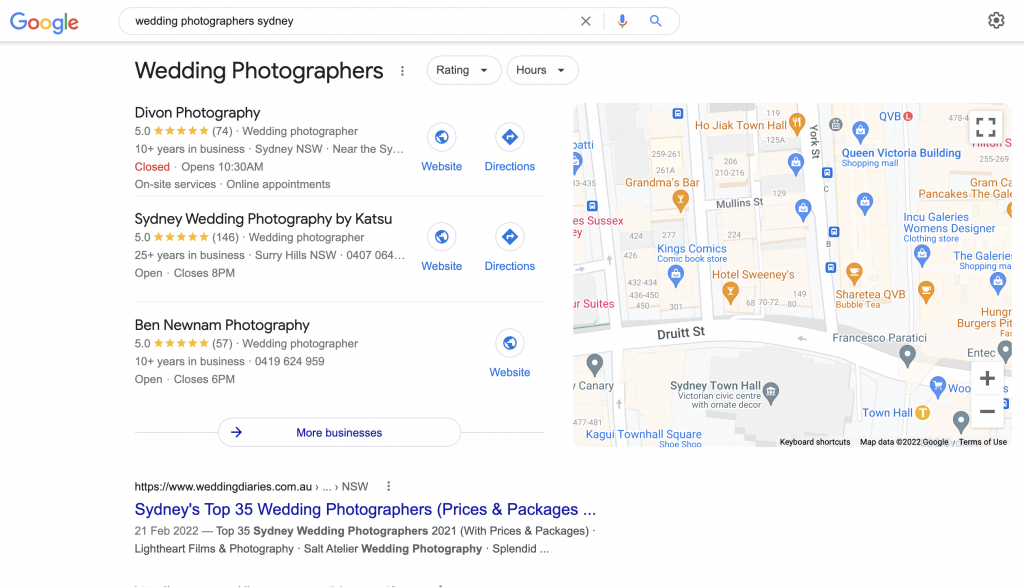Click the Queen Victoria Building label on map

[x=901, y=153]
